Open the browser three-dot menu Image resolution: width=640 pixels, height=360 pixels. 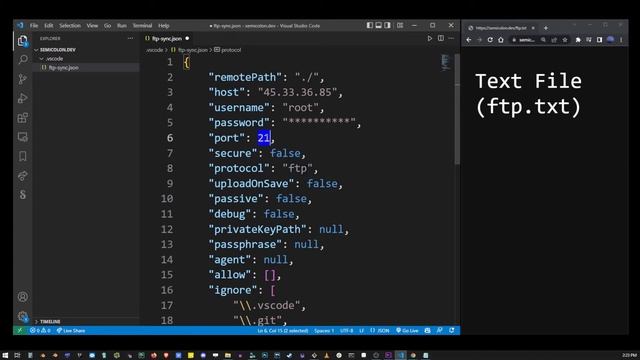point(621,40)
